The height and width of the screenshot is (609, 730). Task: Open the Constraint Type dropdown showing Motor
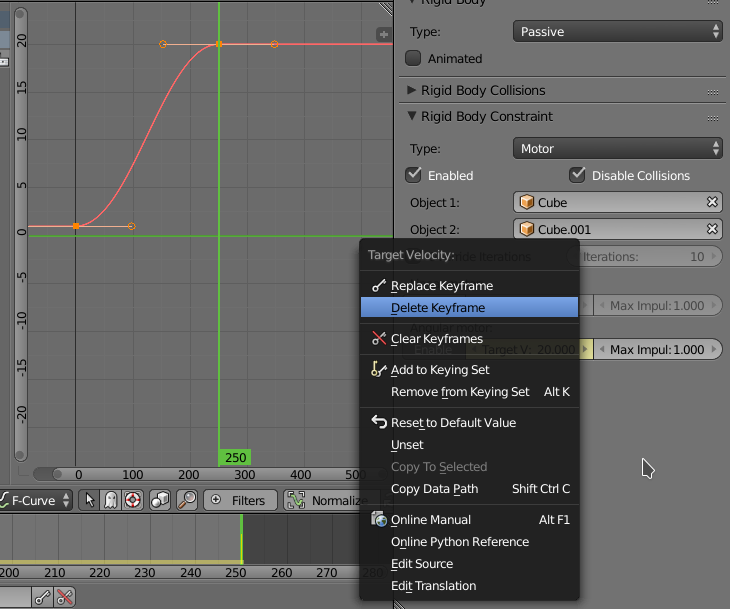tap(618, 148)
